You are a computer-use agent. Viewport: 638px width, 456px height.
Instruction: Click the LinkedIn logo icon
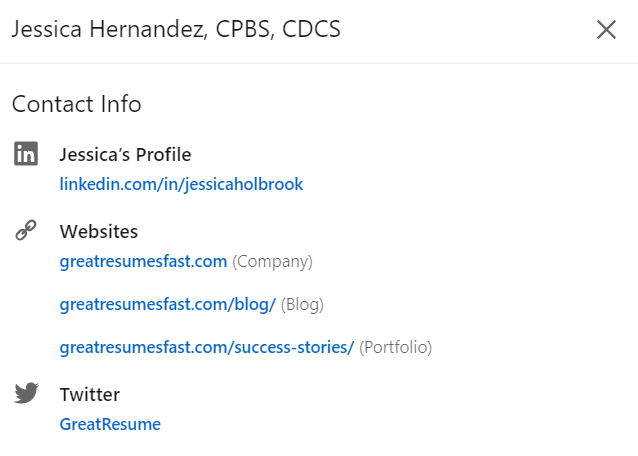point(26,154)
